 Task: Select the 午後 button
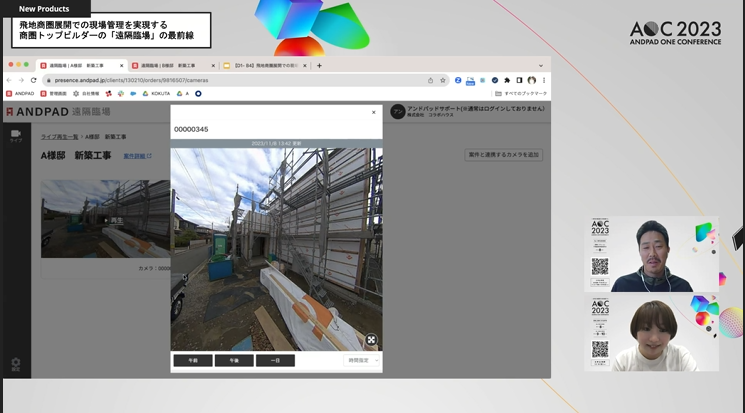click(x=234, y=360)
